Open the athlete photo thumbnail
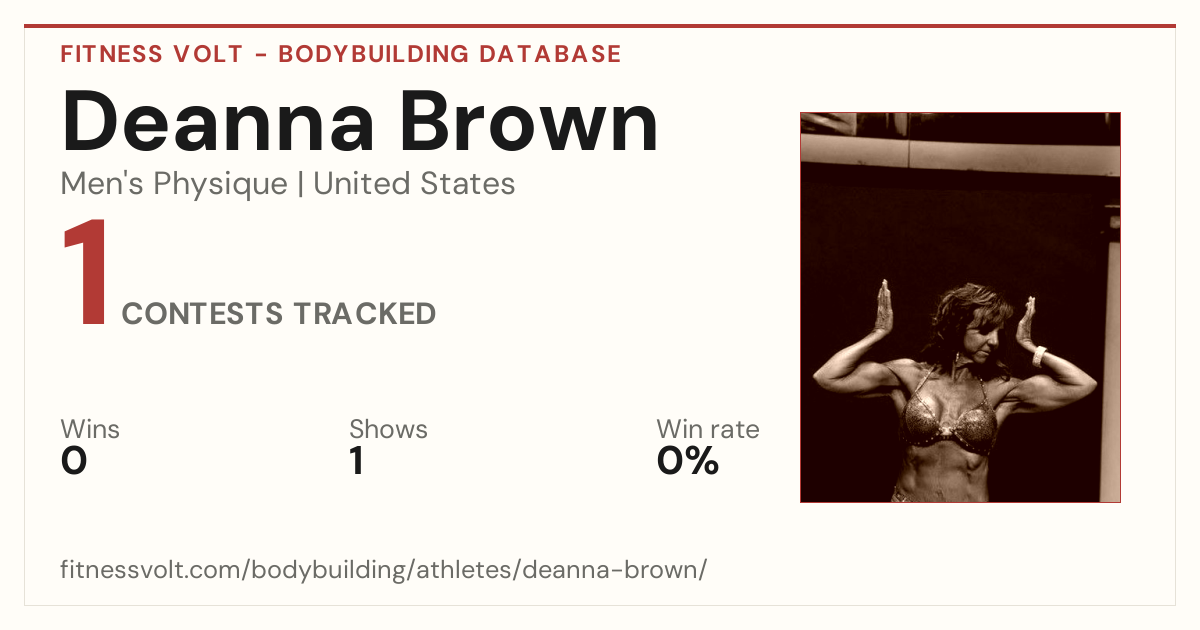The image size is (1200, 630). (960, 307)
